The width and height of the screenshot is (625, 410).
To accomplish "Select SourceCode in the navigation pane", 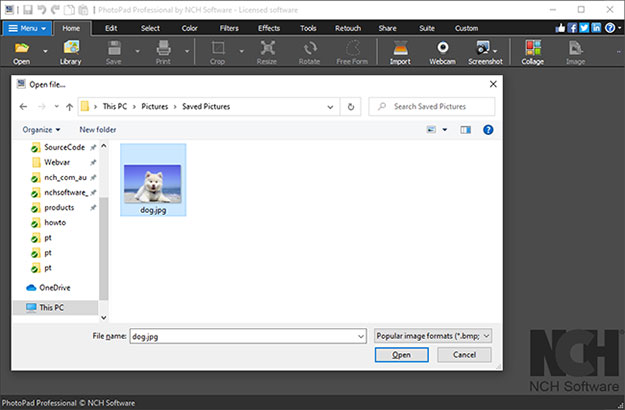I will (64, 147).
